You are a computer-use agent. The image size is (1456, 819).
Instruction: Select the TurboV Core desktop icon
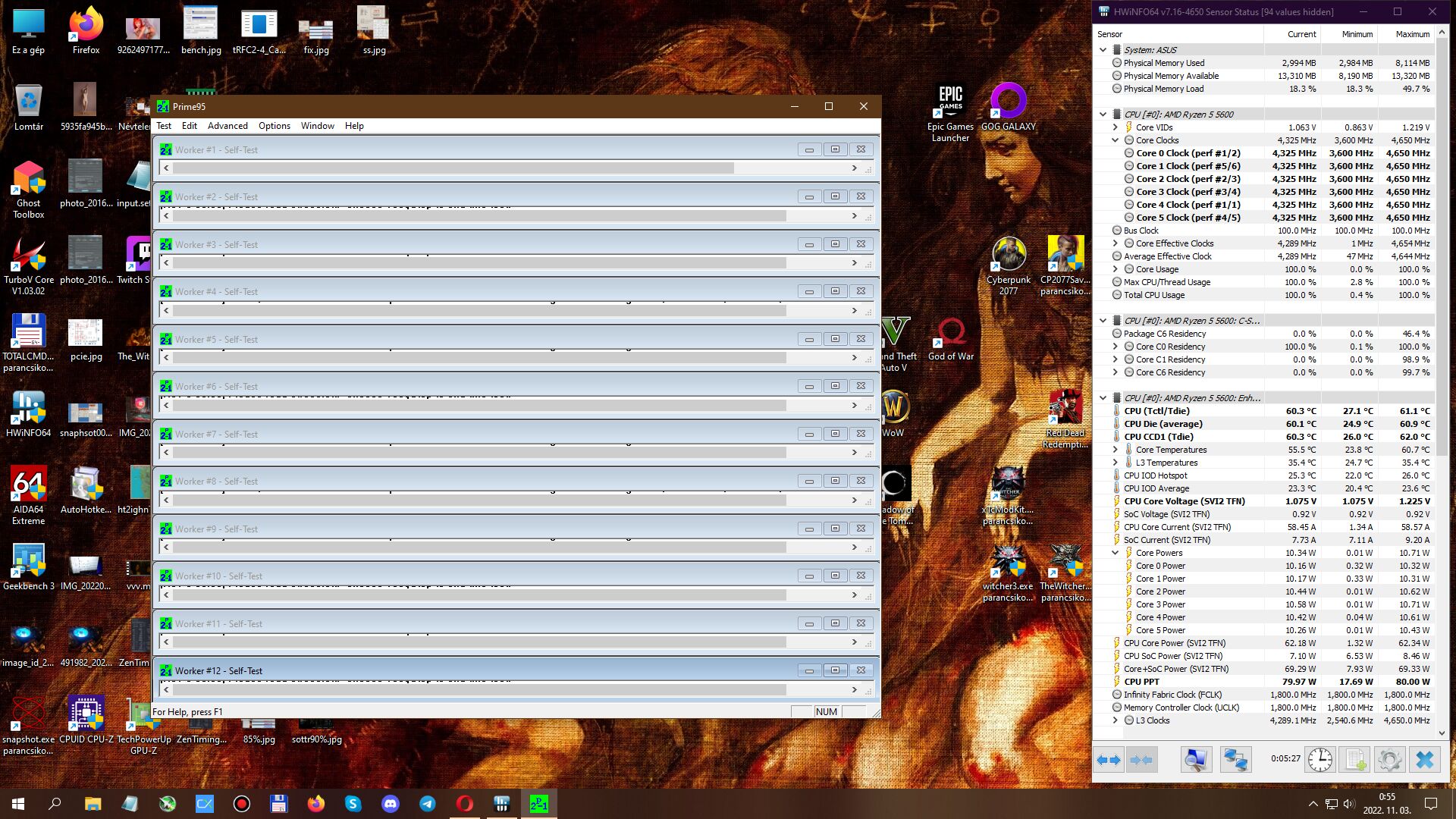click(28, 266)
